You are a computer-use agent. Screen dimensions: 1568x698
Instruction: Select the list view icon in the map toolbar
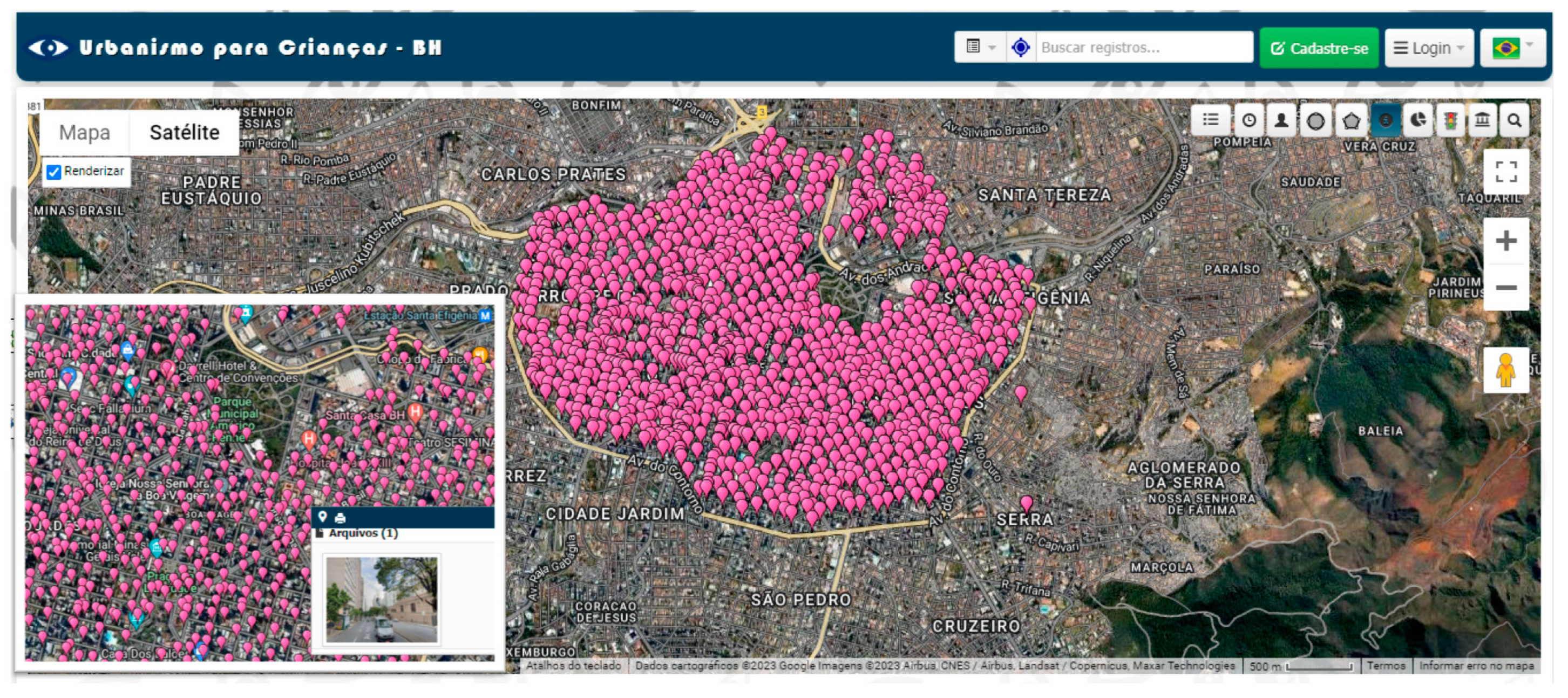pos(1211,120)
